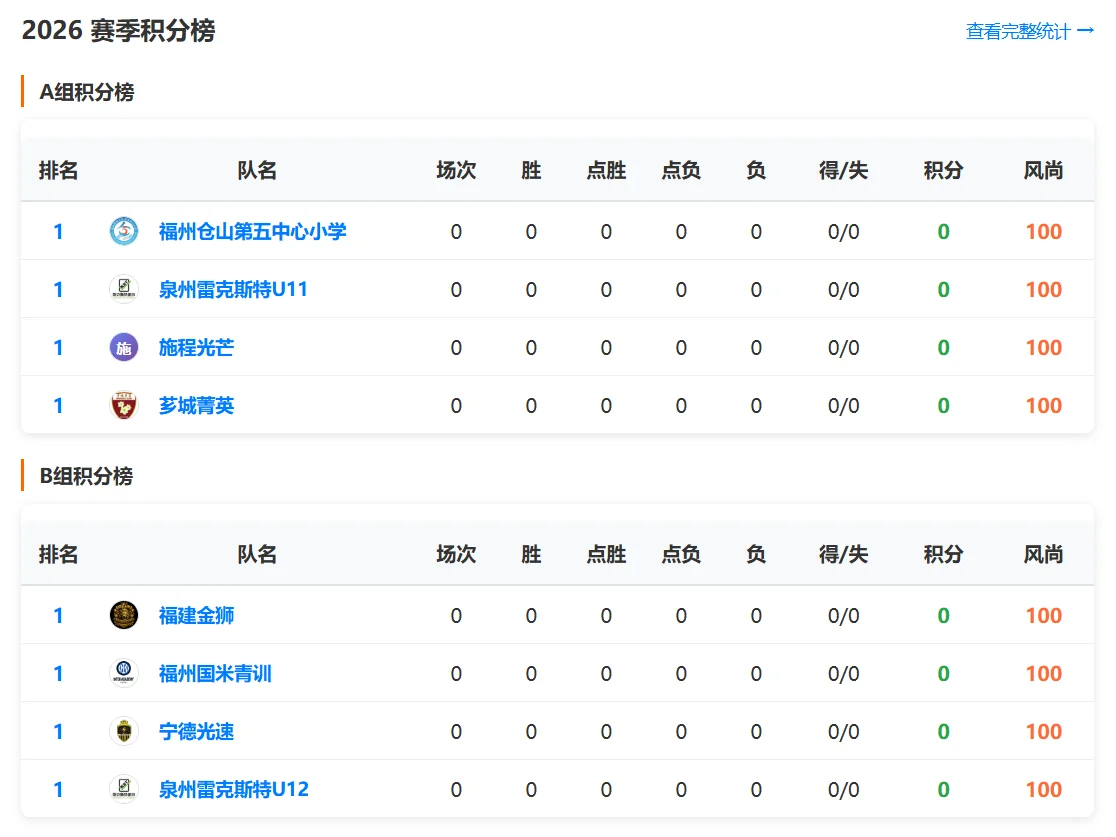Click 队名 column header in Group B table
Image resolution: width=1116 pixels, height=837 pixels.
tap(257, 554)
